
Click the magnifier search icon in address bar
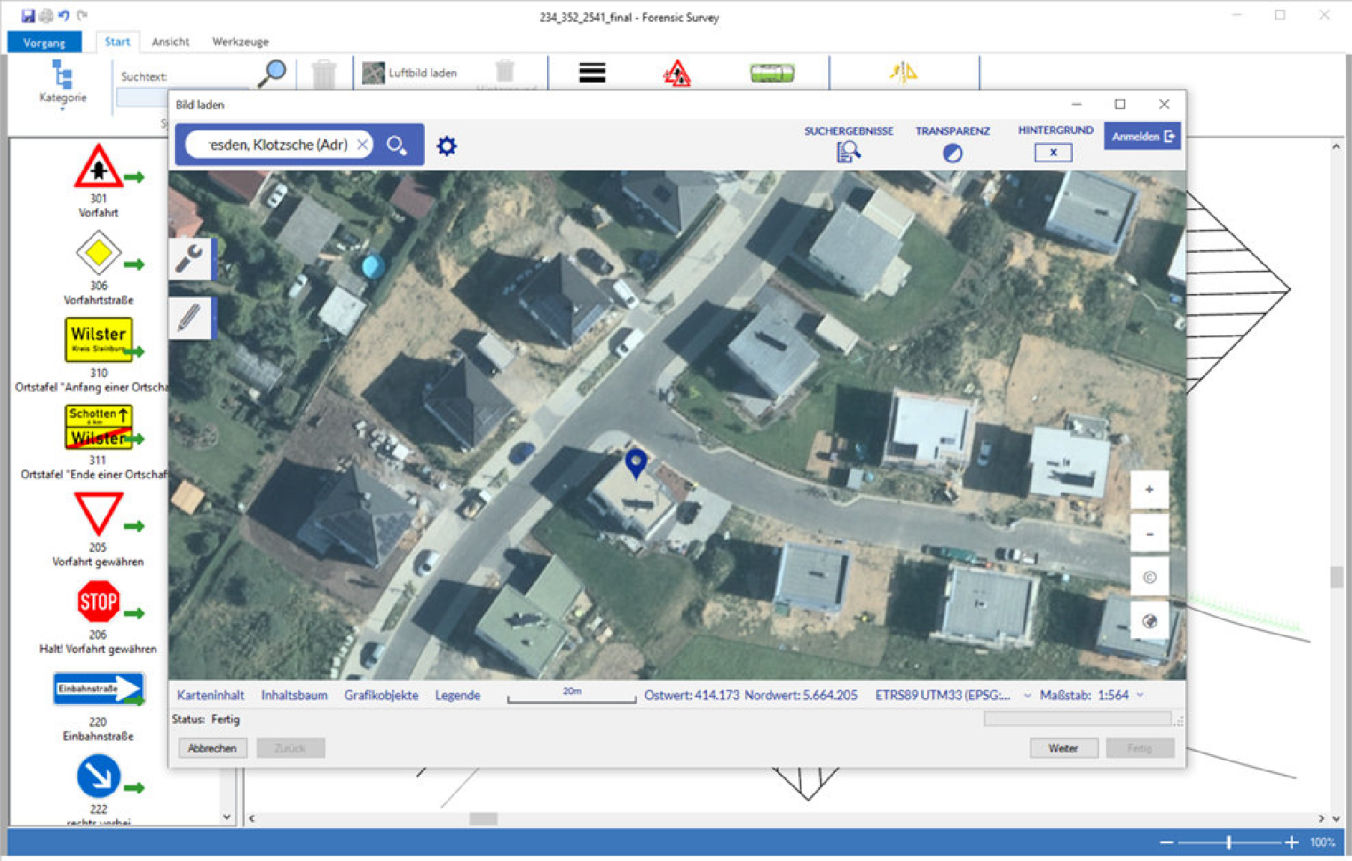pos(396,146)
